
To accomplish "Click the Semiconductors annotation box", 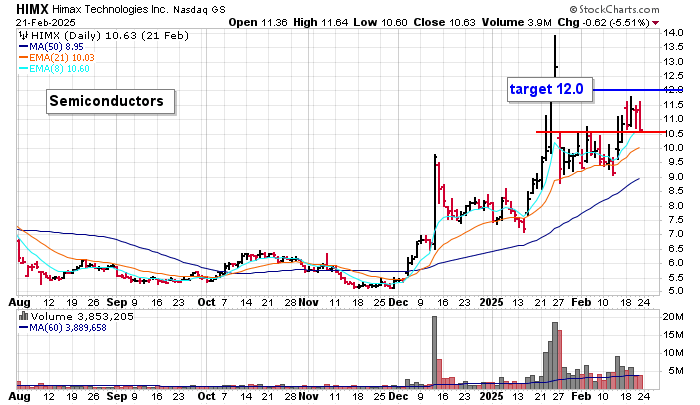I will 110,101.
